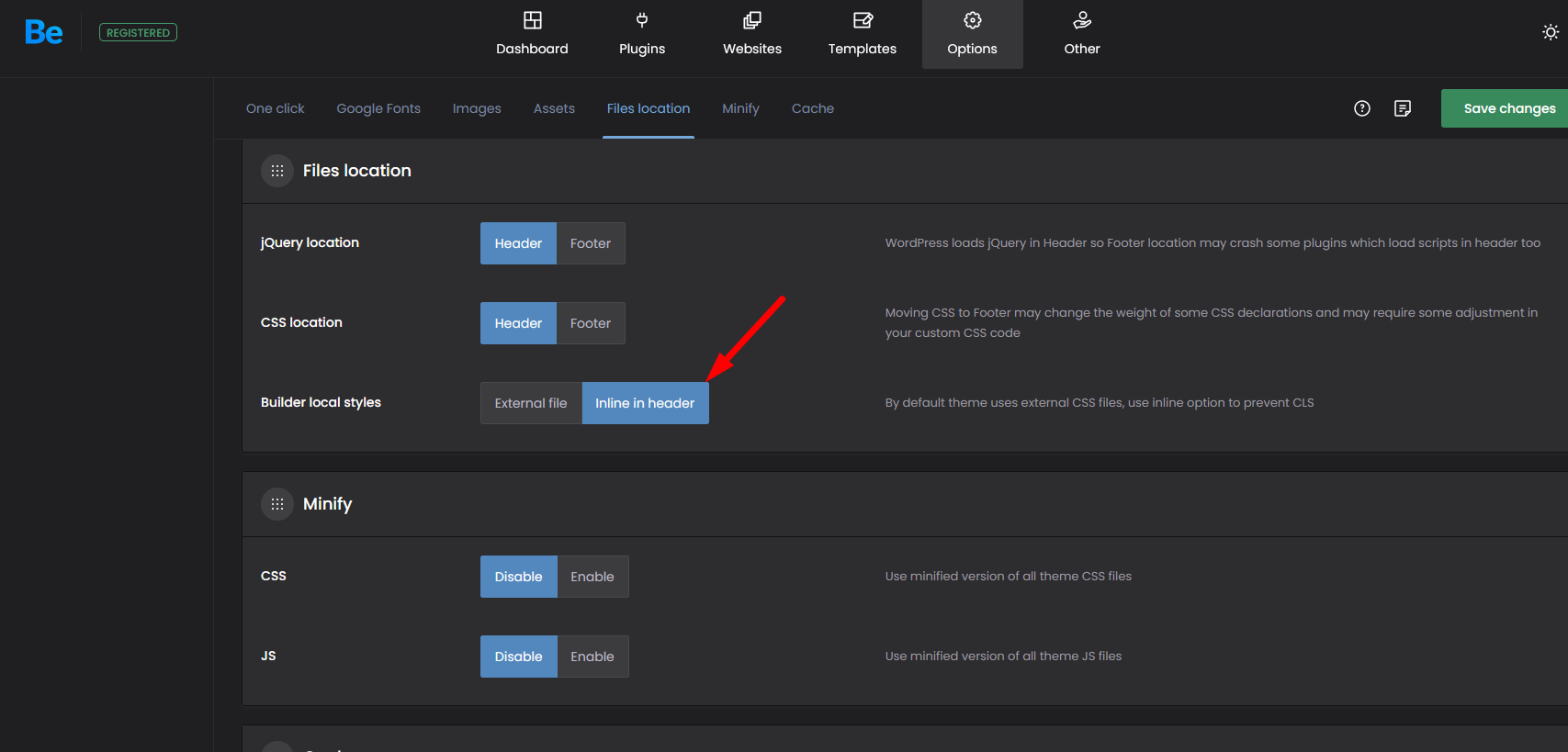Set CSS location to Header
This screenshot has width=1568, height=752.
518,323
